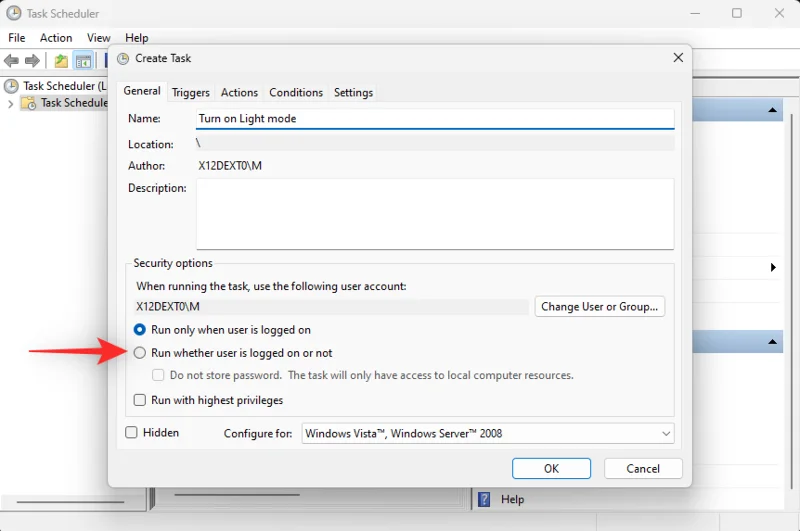Screen dimensions: 800x531
Task: Click the Location value backslash field
Action: (x=435, y=144)
